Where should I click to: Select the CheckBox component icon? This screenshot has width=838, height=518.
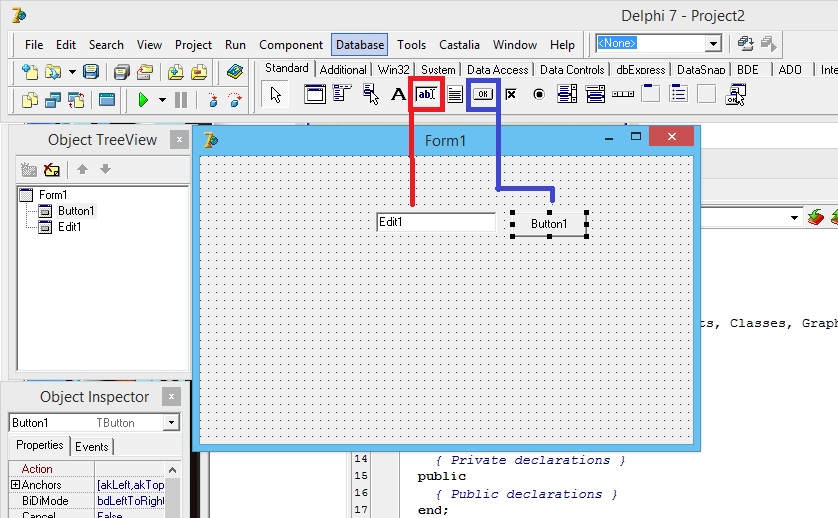[x=511, y=95]
